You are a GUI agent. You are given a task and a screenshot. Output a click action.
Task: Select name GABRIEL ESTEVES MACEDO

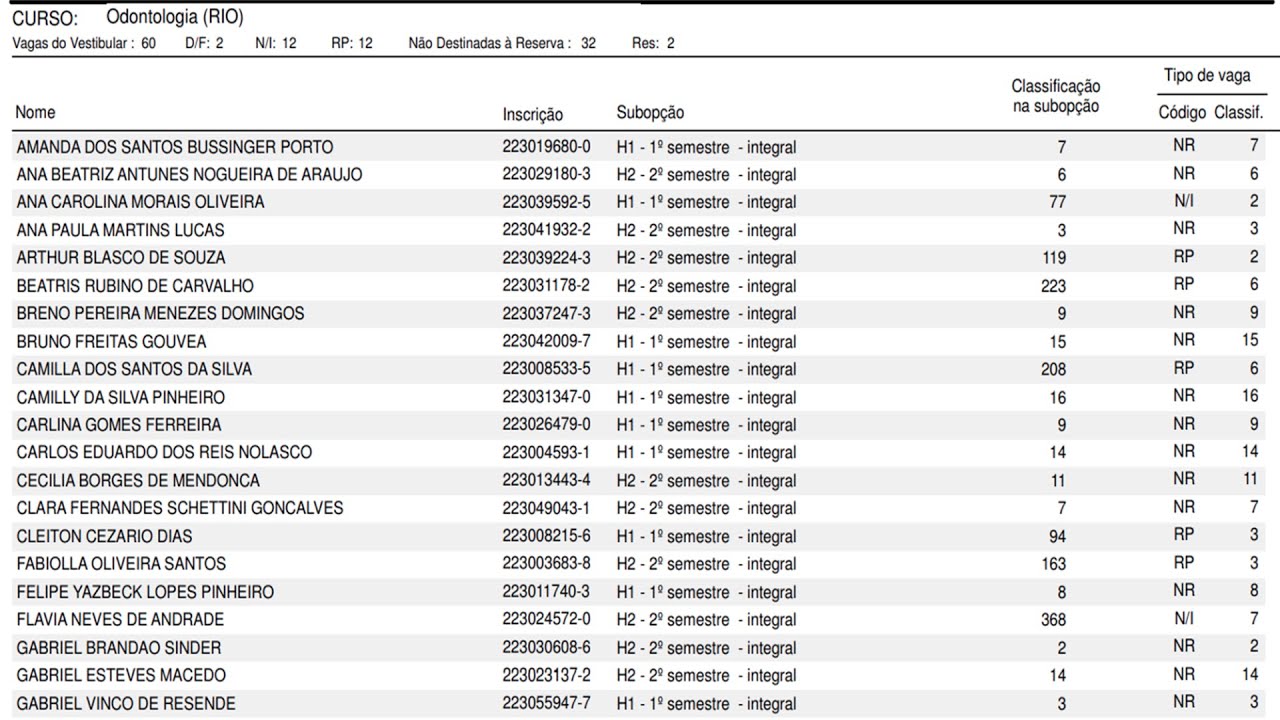pos(121,675)
